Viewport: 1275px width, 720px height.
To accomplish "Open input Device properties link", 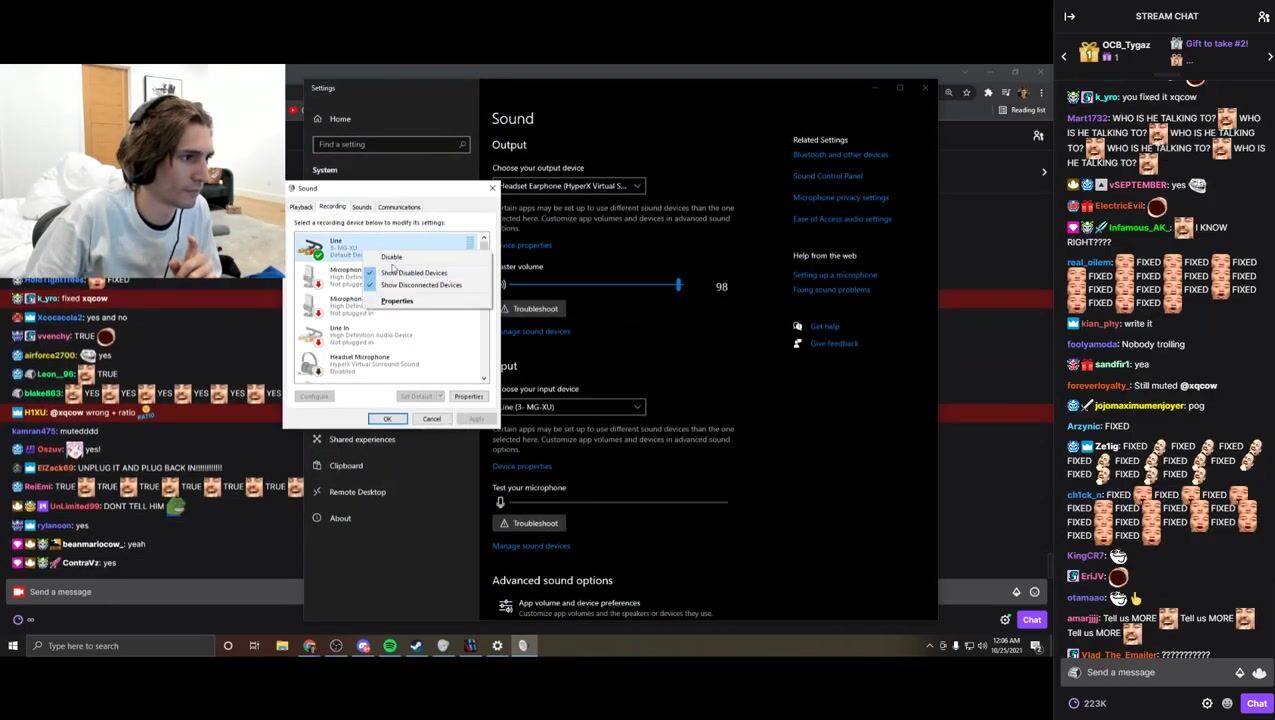I will coord(522,466).
